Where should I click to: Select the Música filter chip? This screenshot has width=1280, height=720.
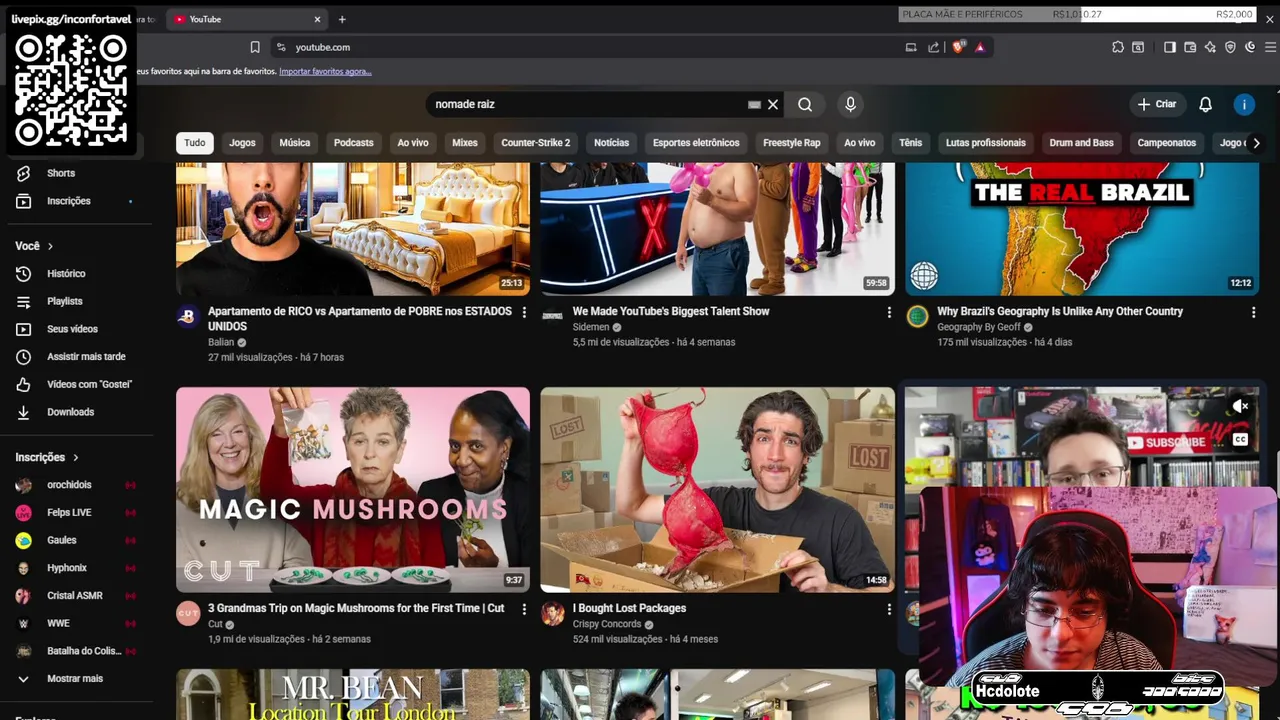click(x=294, y=143)
